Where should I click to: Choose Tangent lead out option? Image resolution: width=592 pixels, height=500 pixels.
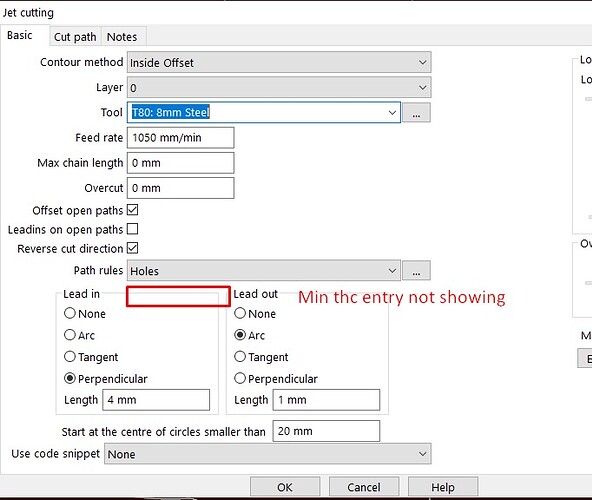coord(240,356)
